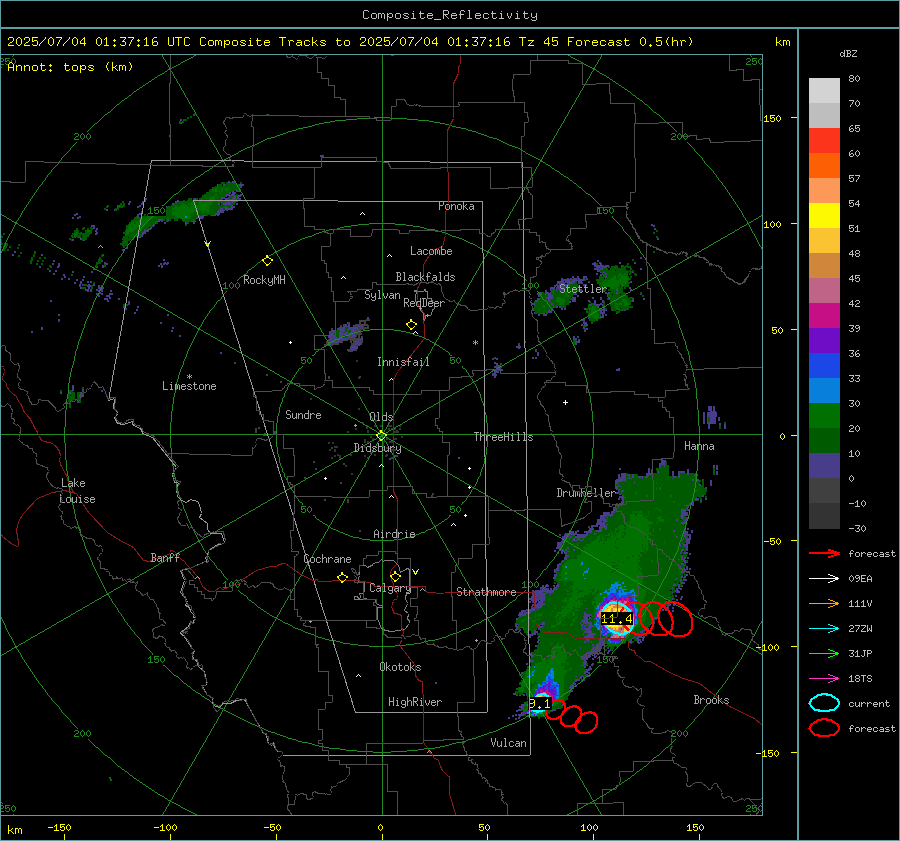The height and width of the screenshot is (841, 900).
Task: Click the yellow diamond marker near RockyMH
Action: [267, 261]
